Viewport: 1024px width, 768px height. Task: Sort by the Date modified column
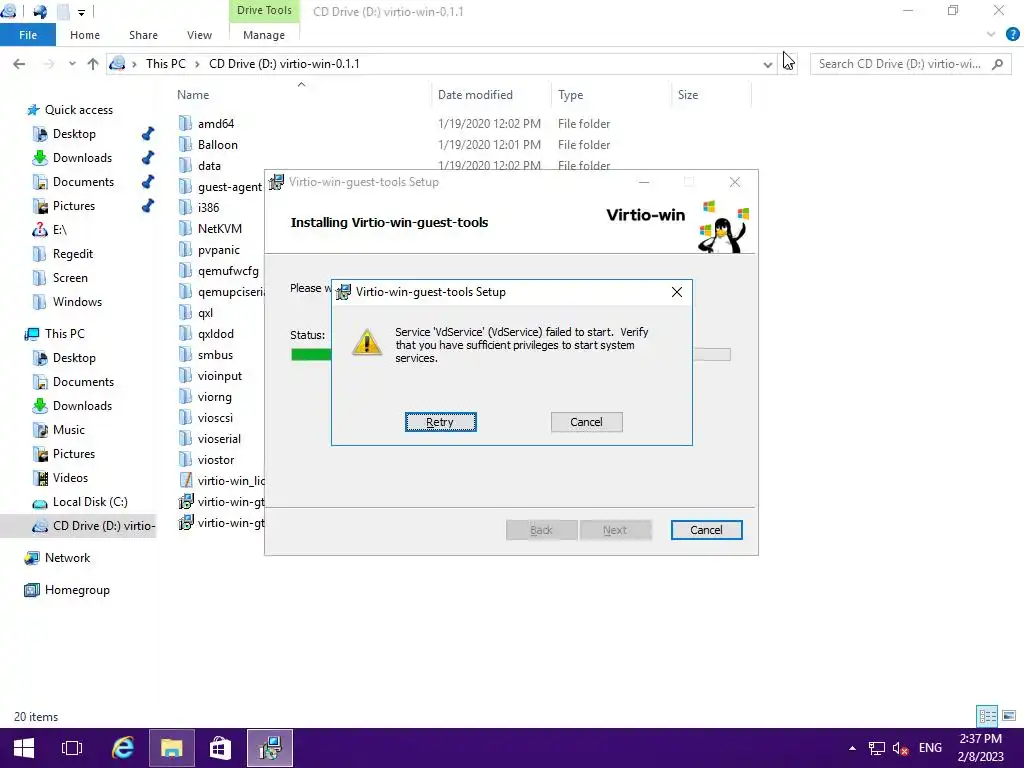(475, 95)
